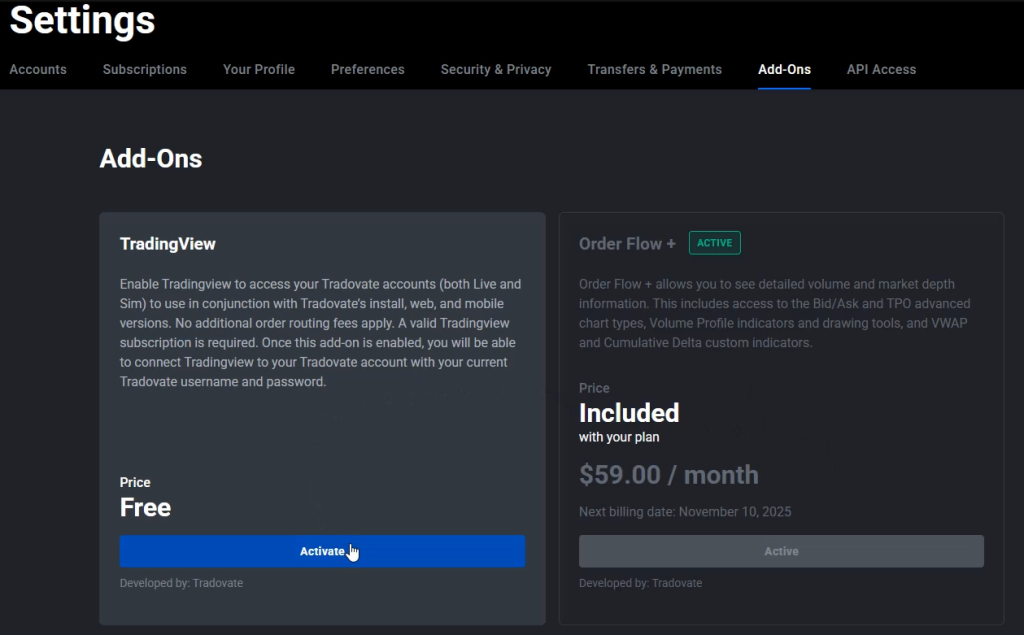The width and height of the screenshot is (1024, 635).
Task: Click the green ACTIVE badge
Action: point(714,243)
